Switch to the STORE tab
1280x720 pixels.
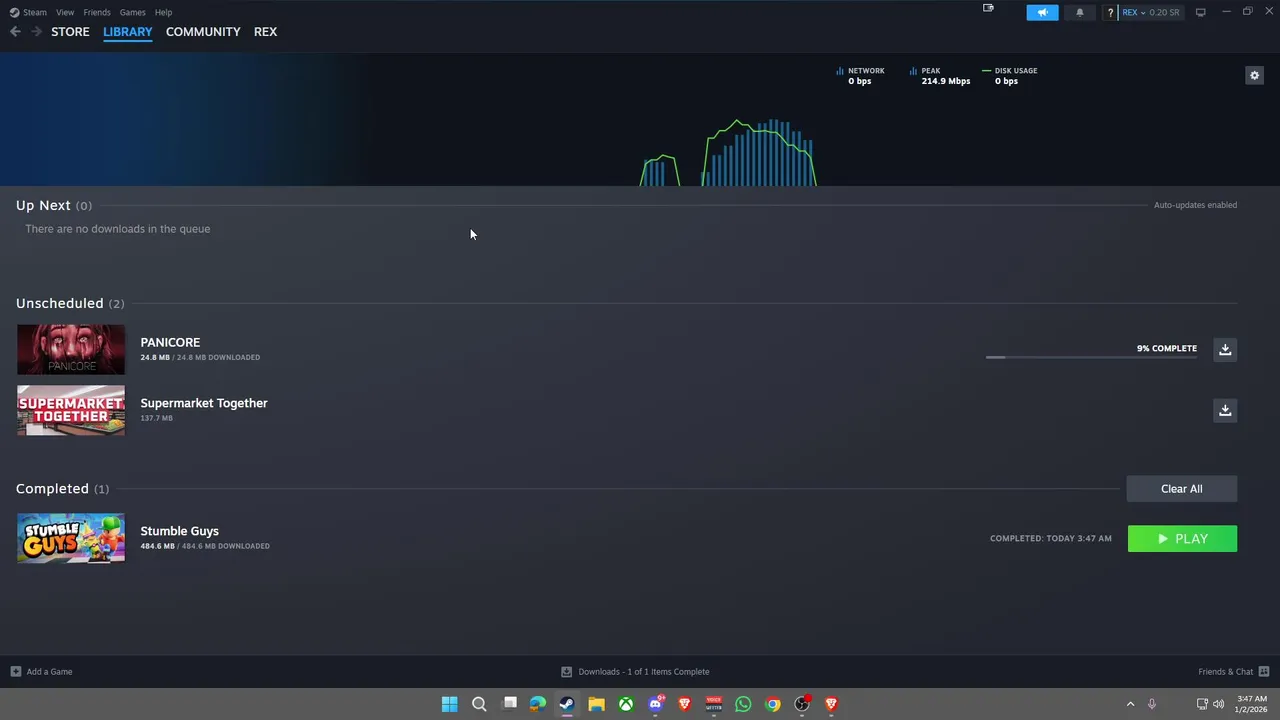pyautogui.click(x=70, y=32)
